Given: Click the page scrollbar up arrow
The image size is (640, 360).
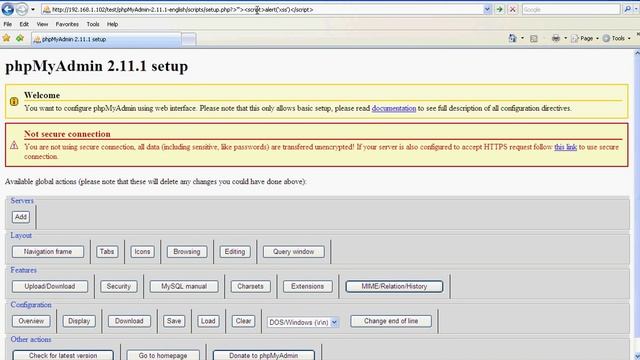Looking at the screenshot, I should pyautogui.click(x=637, y=53).
